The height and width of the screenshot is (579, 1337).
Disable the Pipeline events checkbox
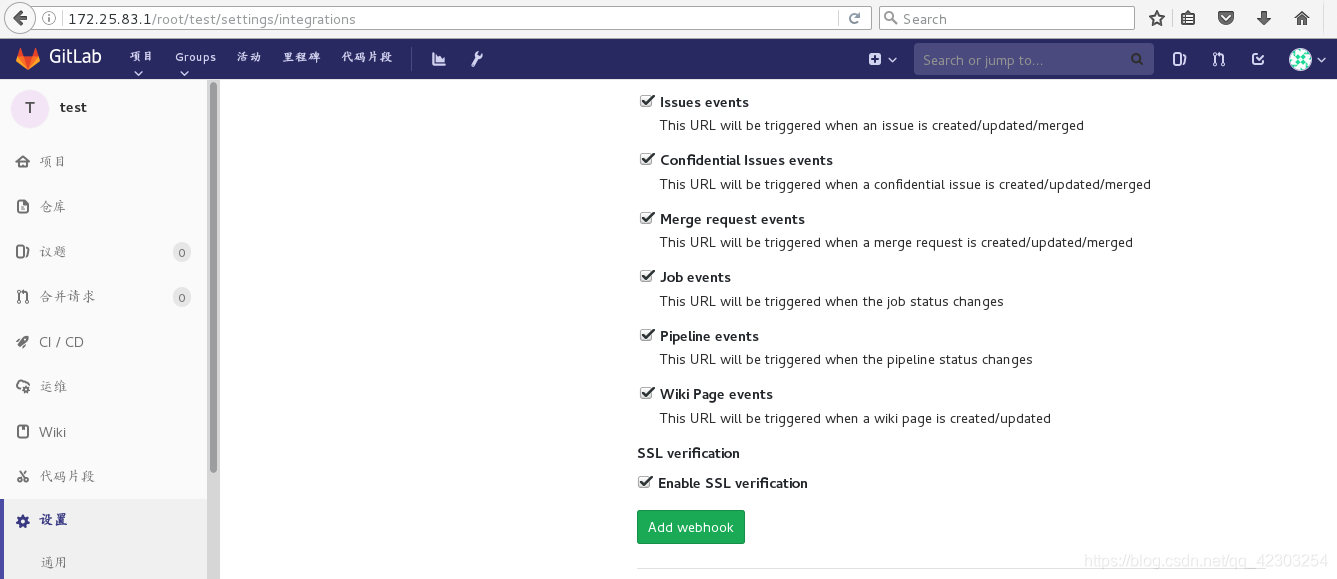click(647, 335)
